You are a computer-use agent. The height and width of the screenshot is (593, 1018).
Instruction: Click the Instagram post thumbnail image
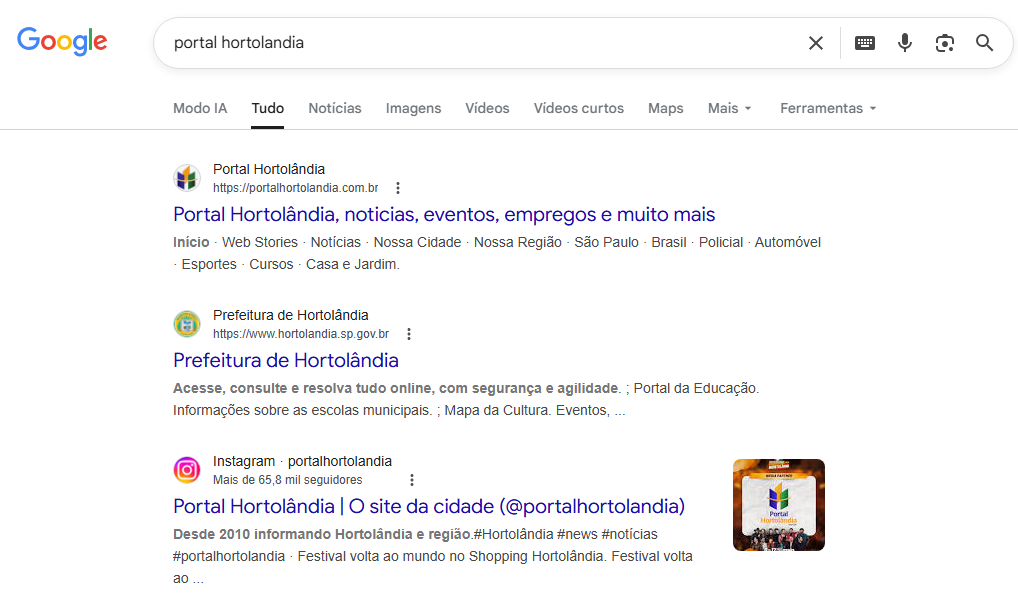778,504
